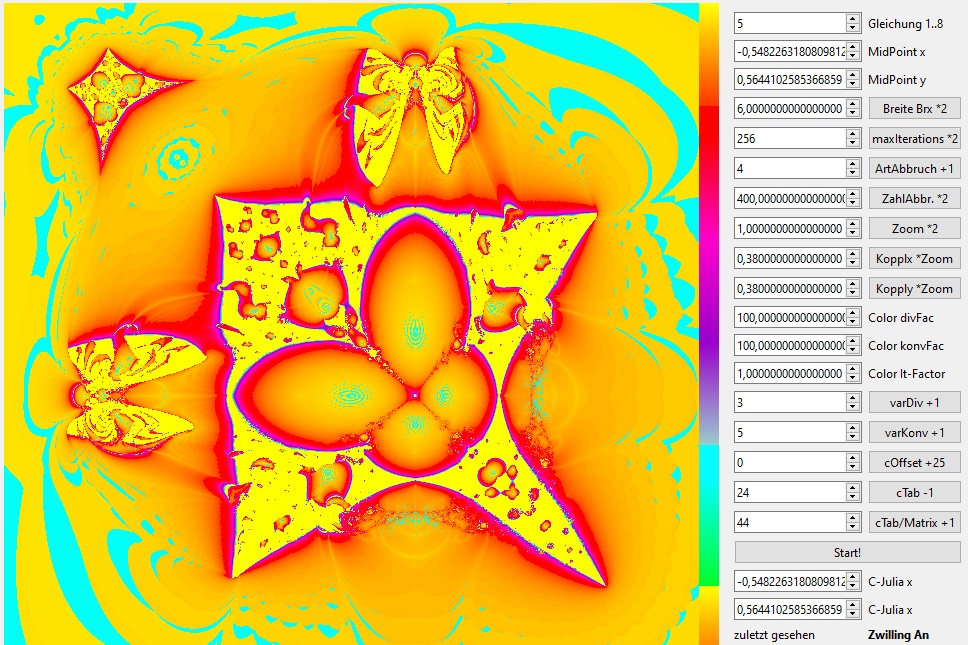Click the ZahlAbbr. field showing 400,000
This screenshot has width=968, height=645.
pyautogui.click(x=790, y=199)
